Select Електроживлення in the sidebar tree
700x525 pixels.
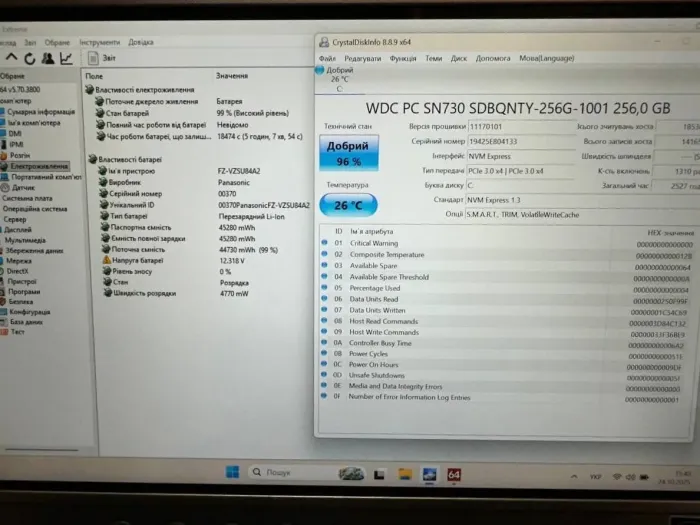40,166
